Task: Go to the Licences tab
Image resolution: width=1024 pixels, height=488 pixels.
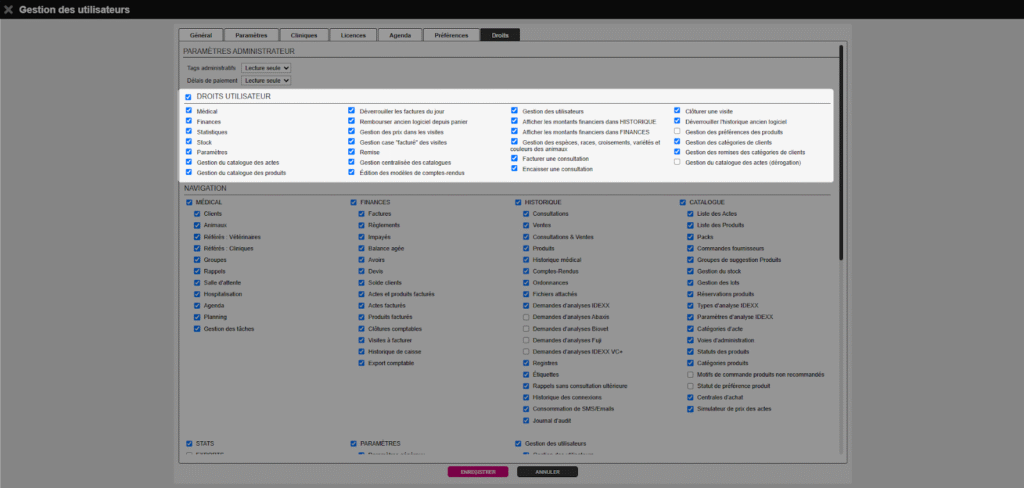Action: 354,35
